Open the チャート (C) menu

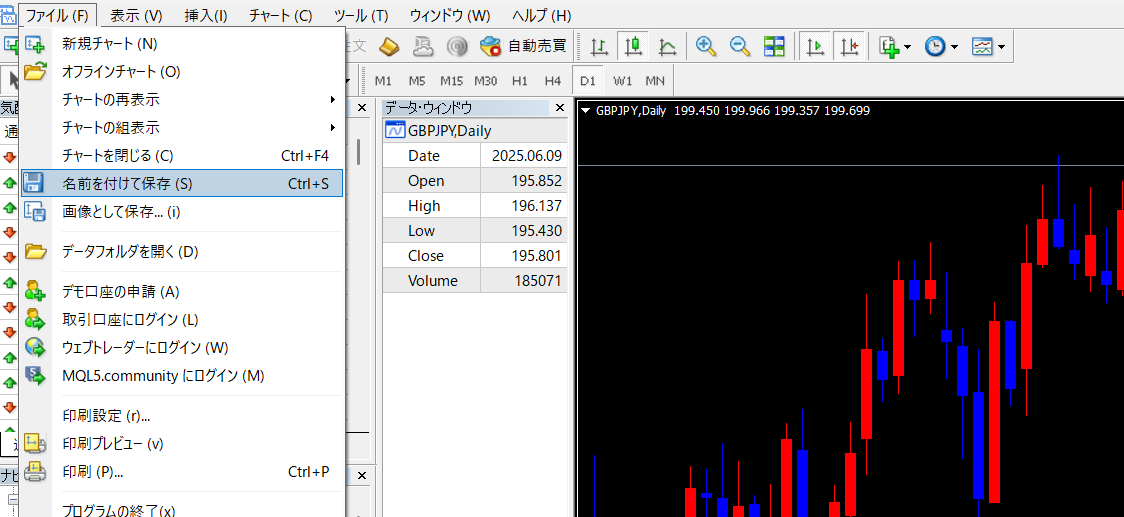click(x=281, y=14)
